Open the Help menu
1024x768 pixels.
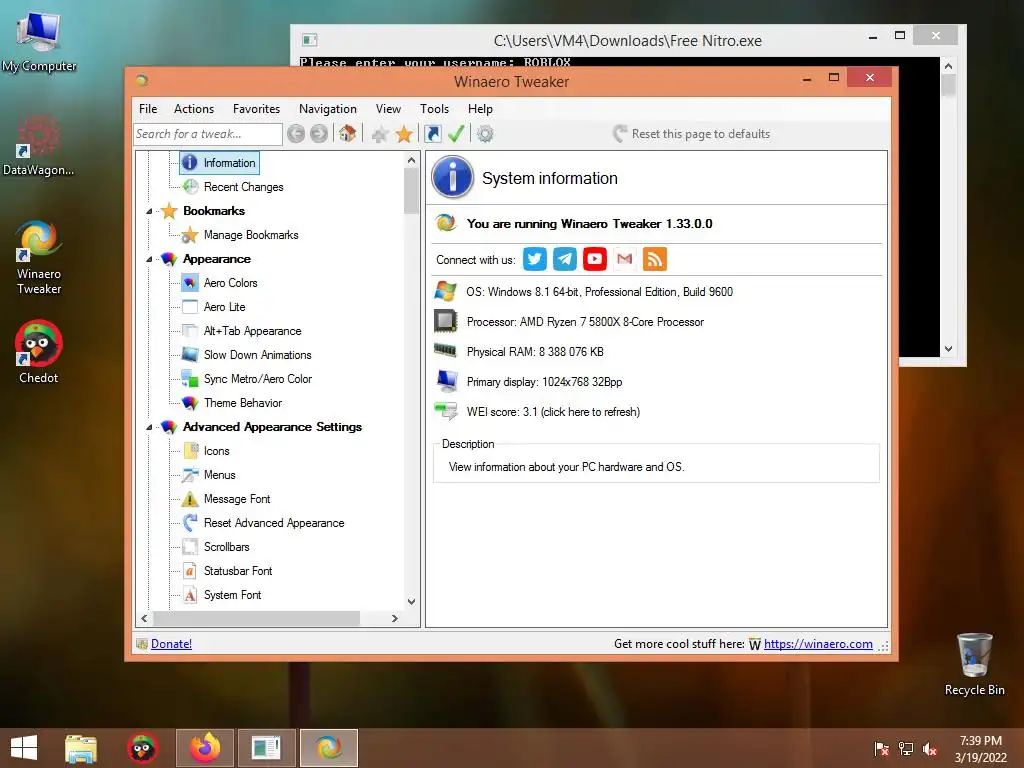[480, 109]
